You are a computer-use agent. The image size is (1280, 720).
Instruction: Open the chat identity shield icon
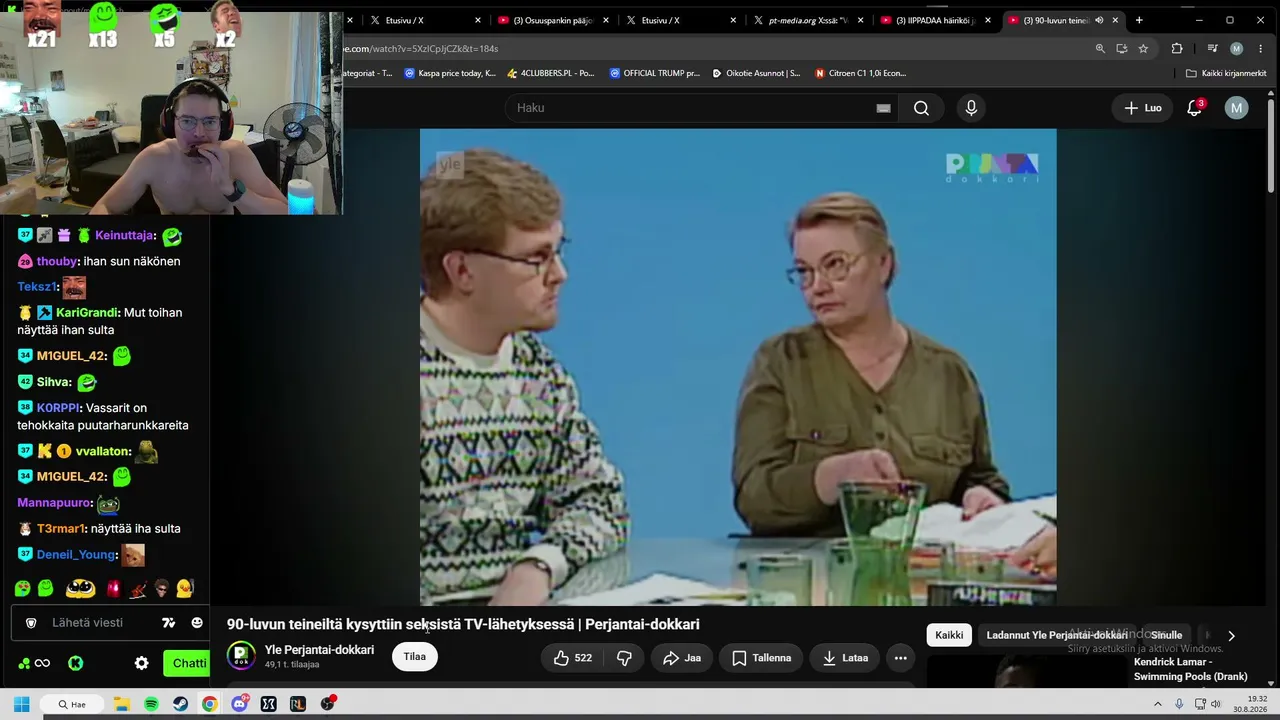pos(31,623)
